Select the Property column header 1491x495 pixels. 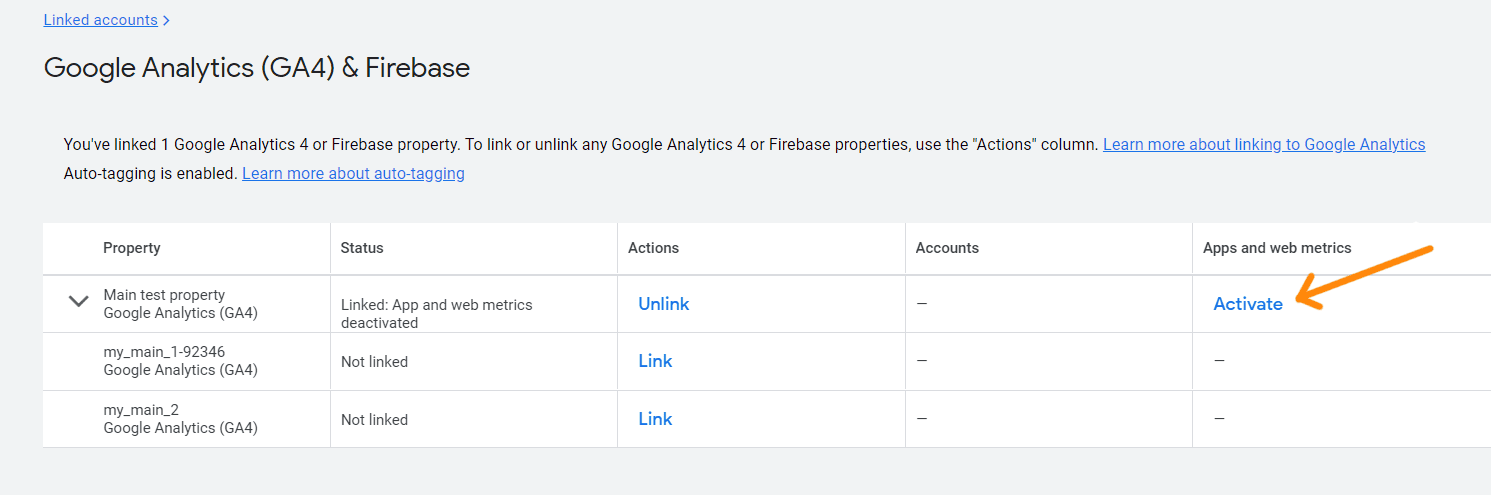(132, 248)
